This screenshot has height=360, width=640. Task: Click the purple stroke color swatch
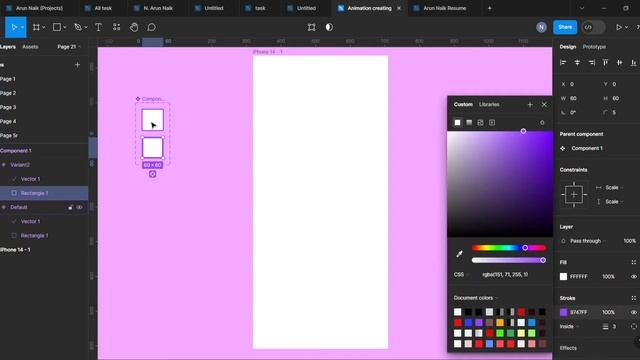(564, 312)
